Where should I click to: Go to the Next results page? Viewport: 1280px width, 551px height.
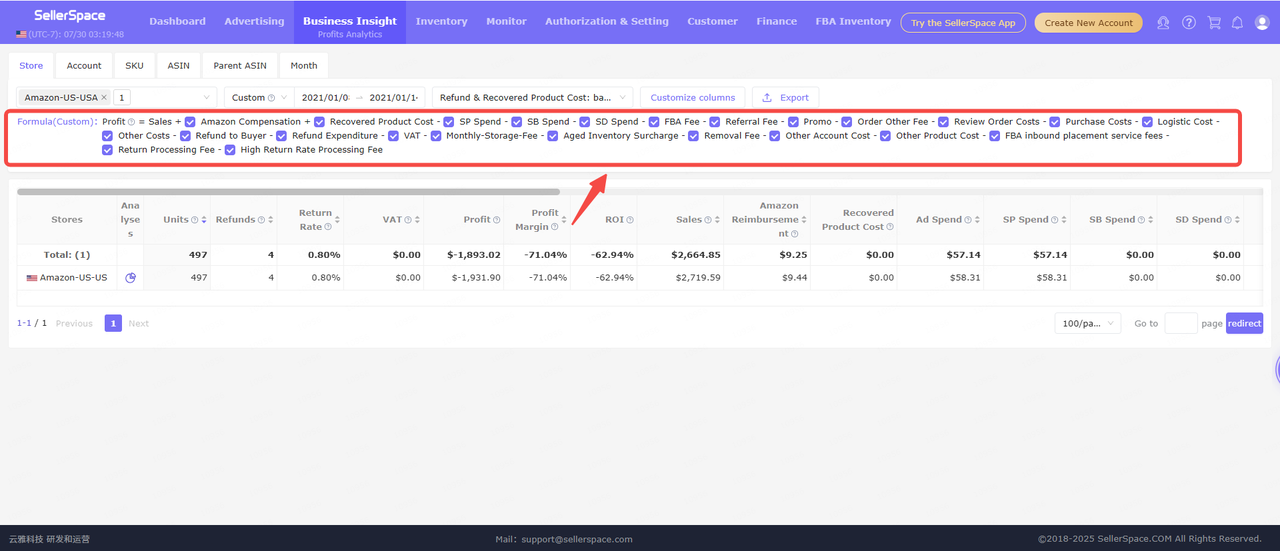(138, 323)
